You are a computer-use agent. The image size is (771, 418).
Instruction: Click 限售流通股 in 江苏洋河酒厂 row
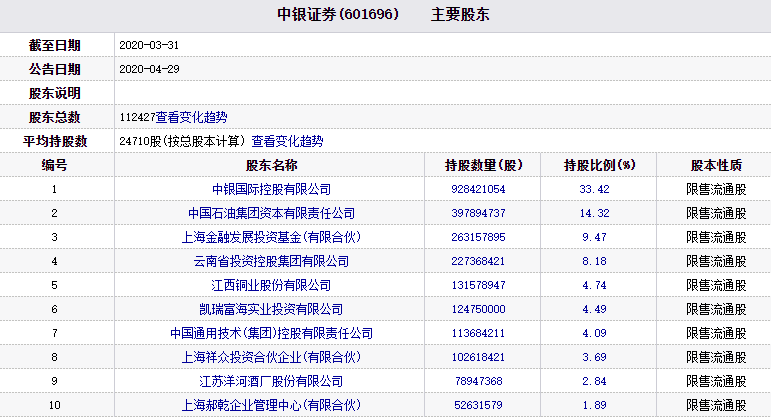[716, 381]
